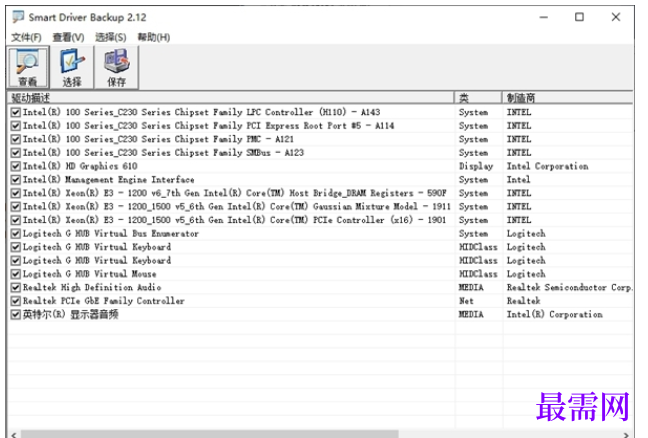Viewport: 648px width, 438px height.
Task: Click Realtek Semiconductor Corp. manufacturer cell
Action: (x=569, y=287)
